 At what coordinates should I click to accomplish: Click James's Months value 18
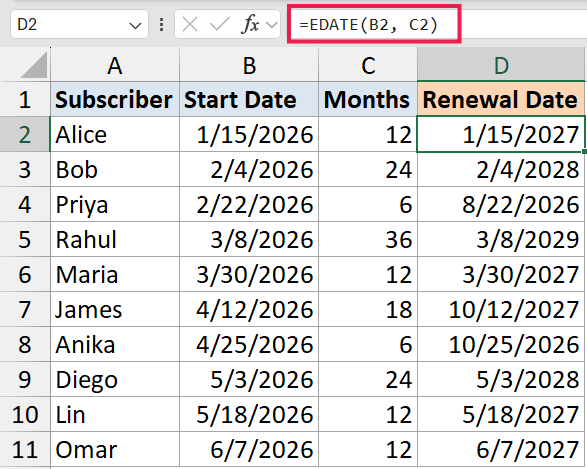point(368,309)
